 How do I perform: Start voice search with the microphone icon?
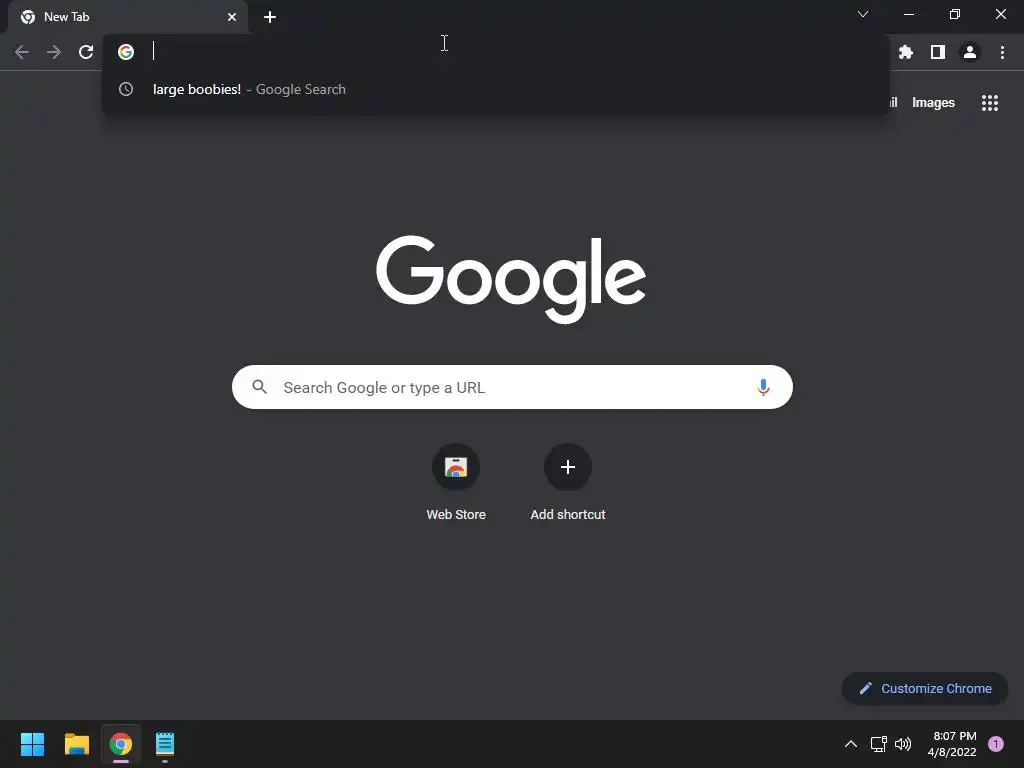(763, 387)
